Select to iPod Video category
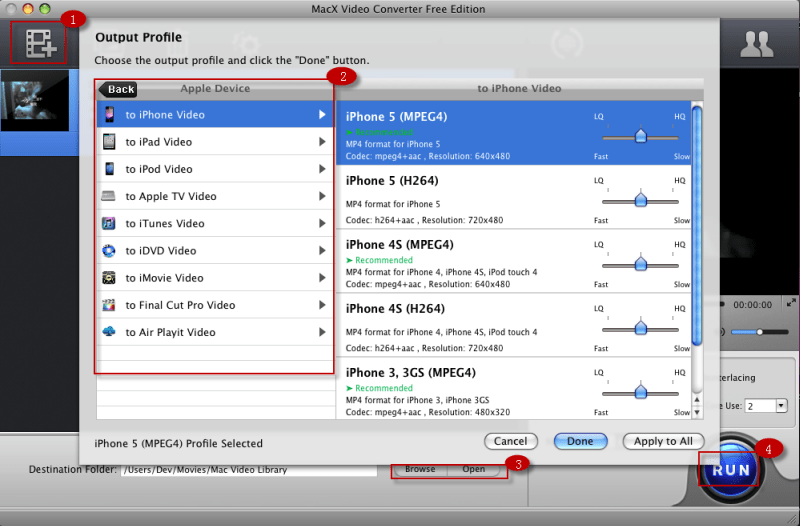The width and height of the screenshot is (800, 526). coord(215,168)
